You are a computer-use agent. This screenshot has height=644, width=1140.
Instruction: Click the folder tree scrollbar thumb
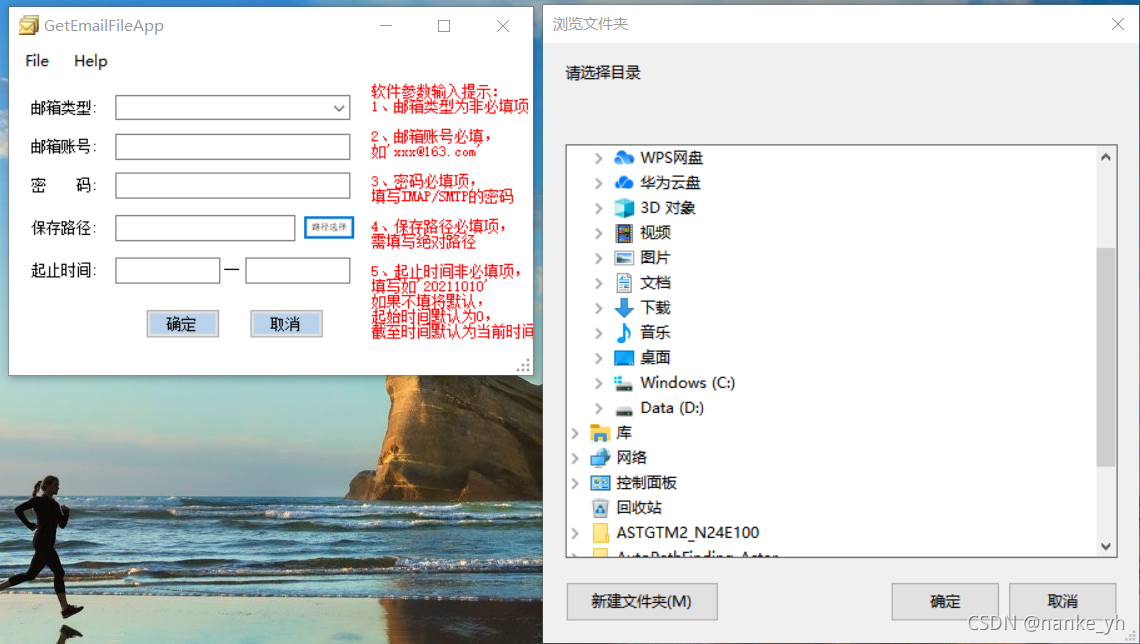click(x=1106, y=357)
